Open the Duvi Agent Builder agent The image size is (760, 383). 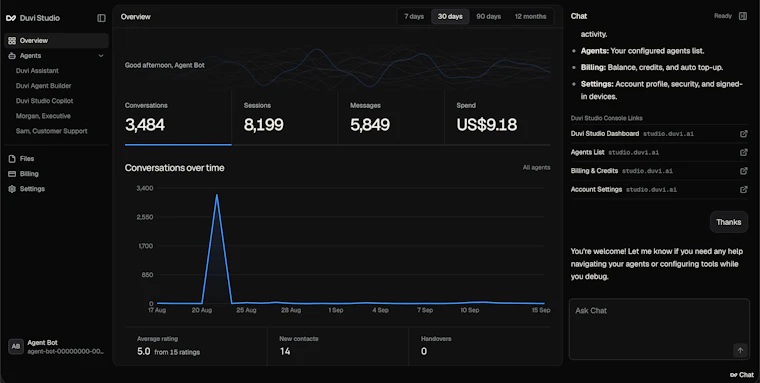[44, 86]
